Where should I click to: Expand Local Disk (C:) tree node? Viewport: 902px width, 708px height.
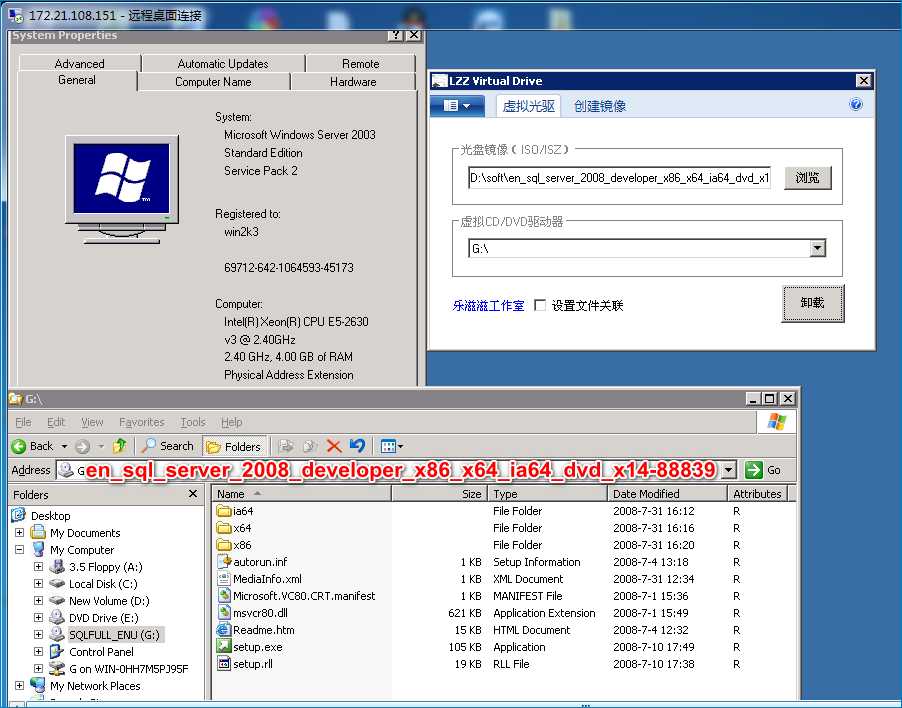click(39, 583)
